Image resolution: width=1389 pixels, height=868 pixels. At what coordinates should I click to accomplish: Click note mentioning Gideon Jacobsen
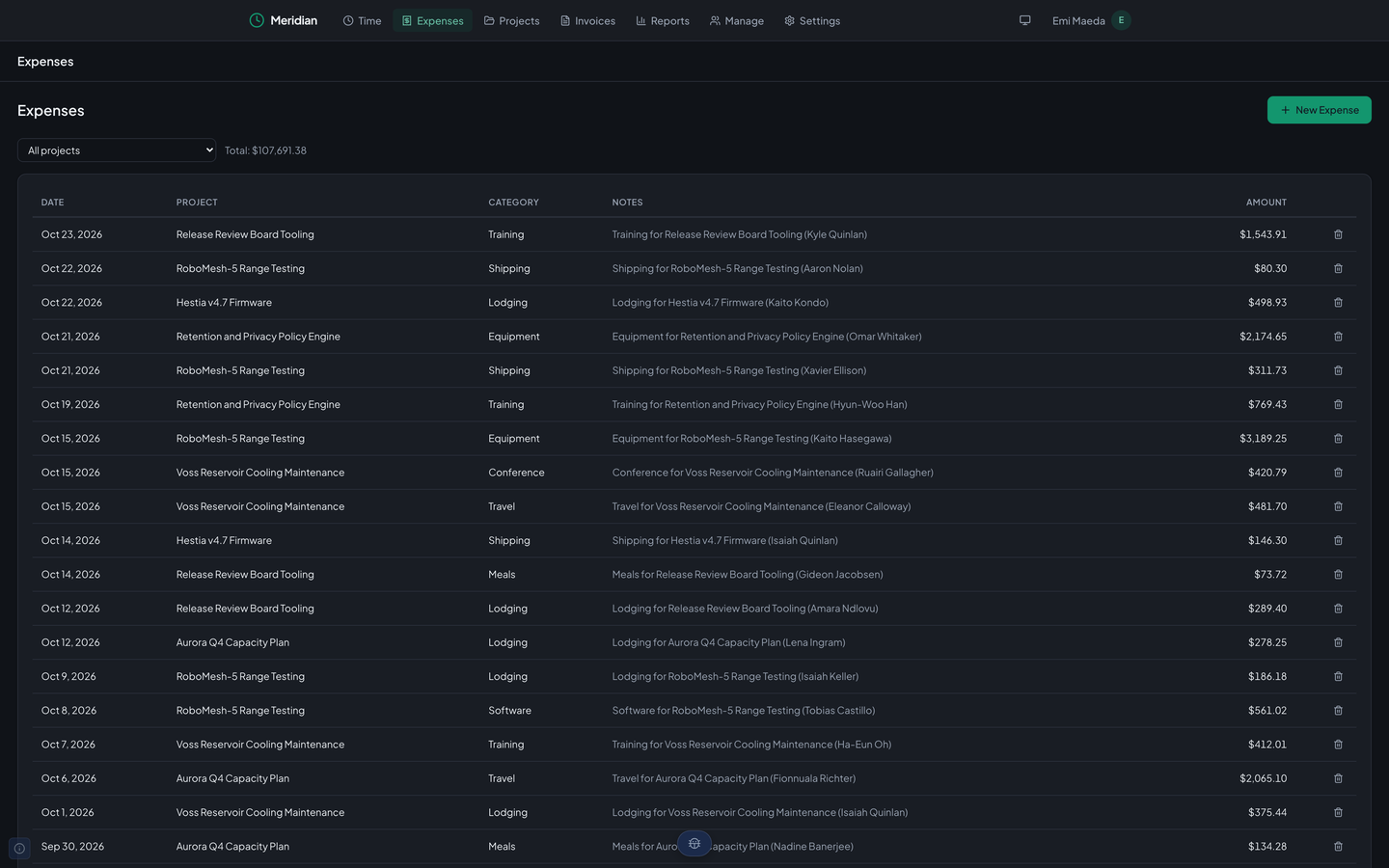[x=748, y=574]
